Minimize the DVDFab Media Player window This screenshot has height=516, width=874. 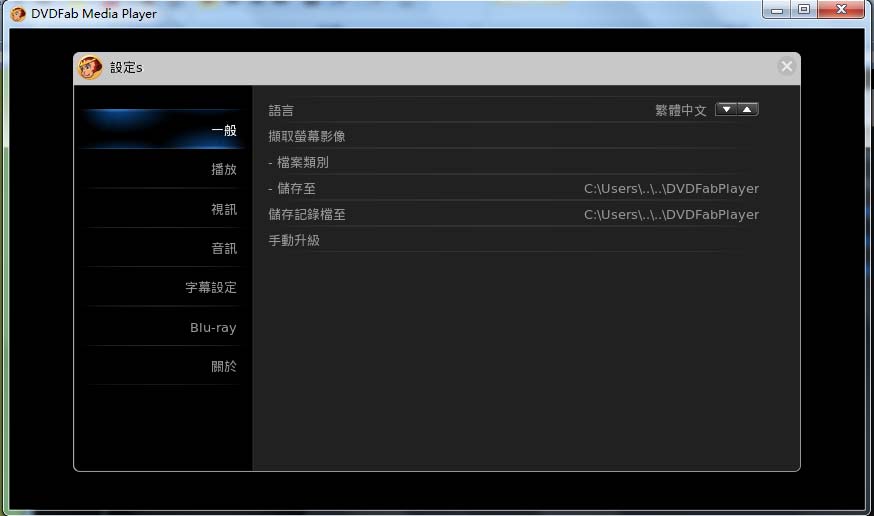776,9
